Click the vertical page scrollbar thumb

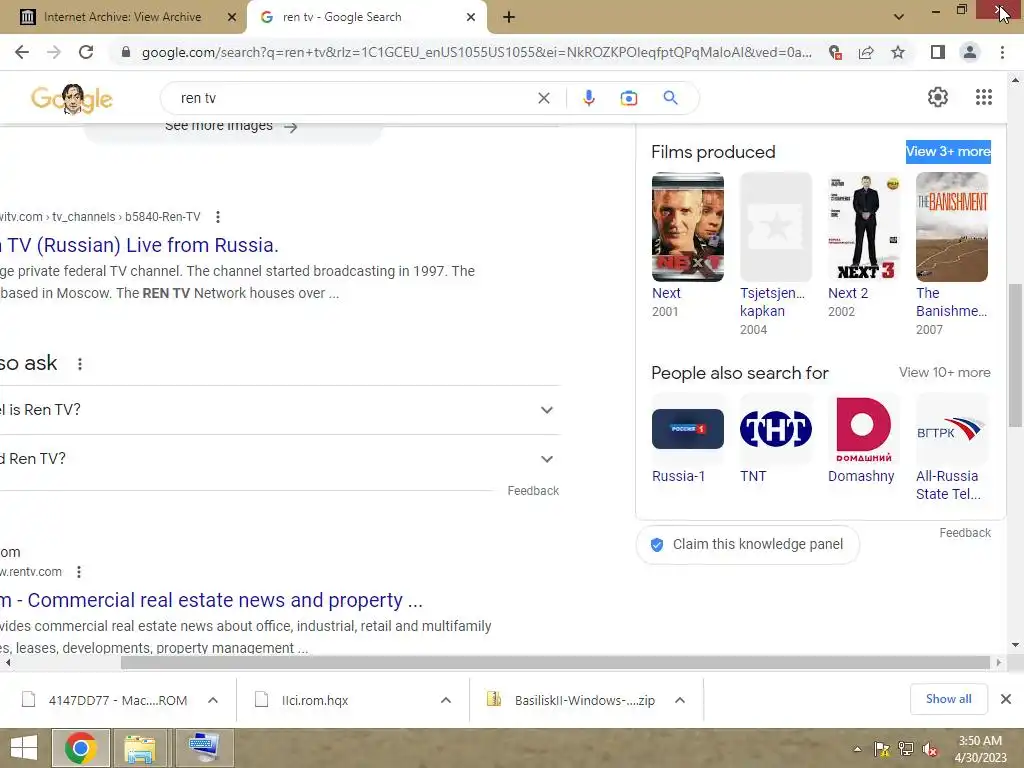pos(1015,355)
